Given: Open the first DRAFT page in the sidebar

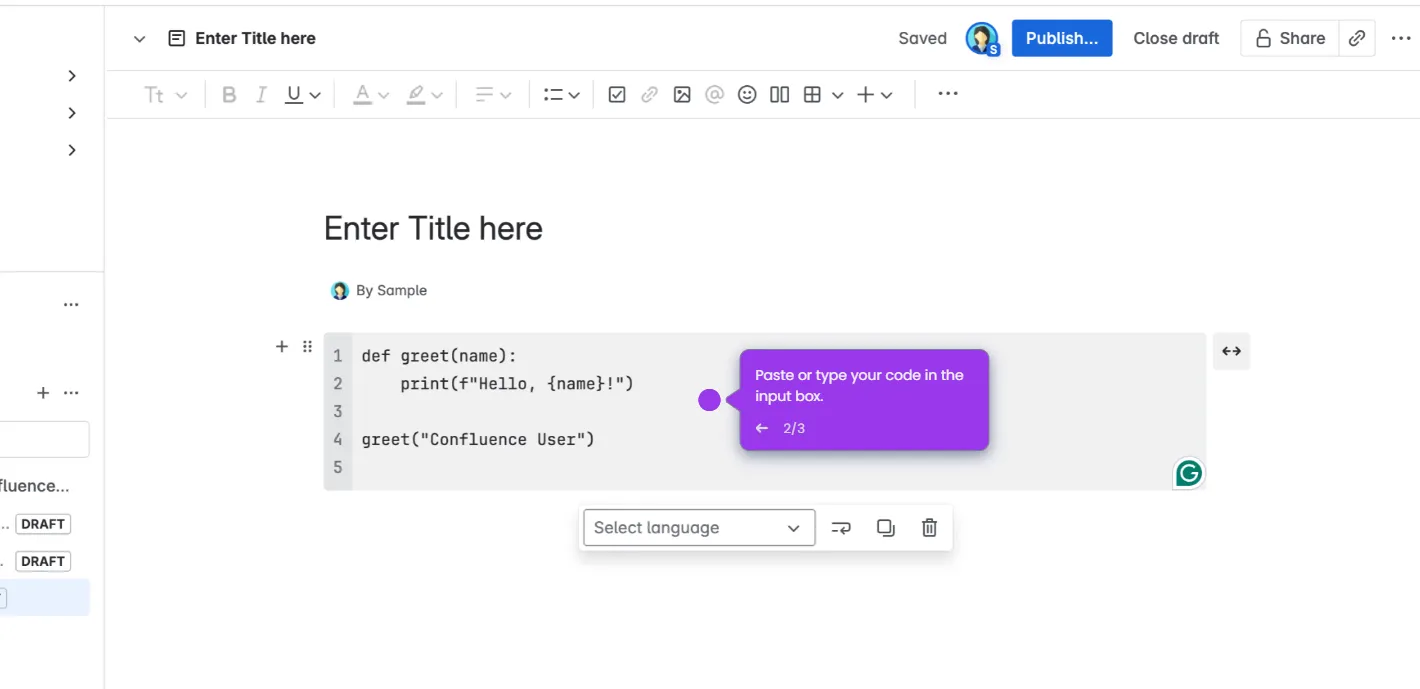Looking at the screenshot, I should (x=43, y=524).
